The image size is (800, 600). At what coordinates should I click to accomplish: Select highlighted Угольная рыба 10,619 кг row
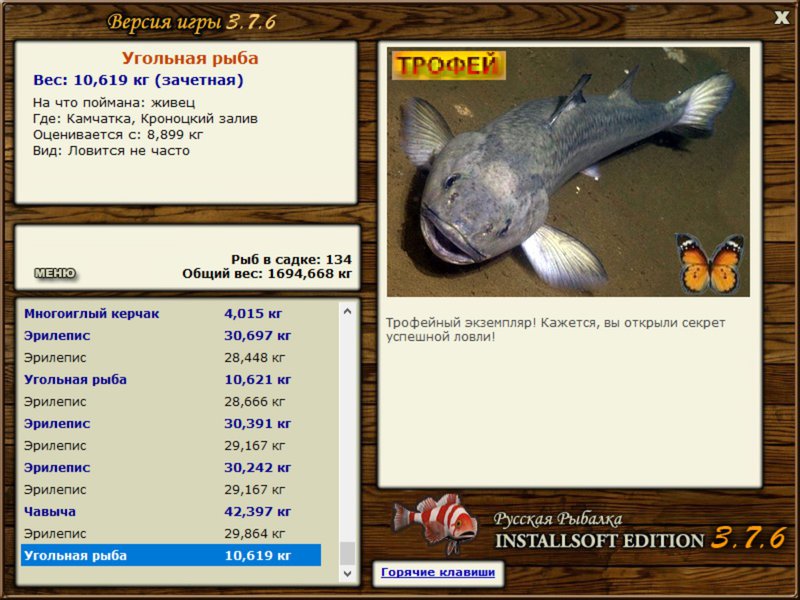click(x=171, y=555)
